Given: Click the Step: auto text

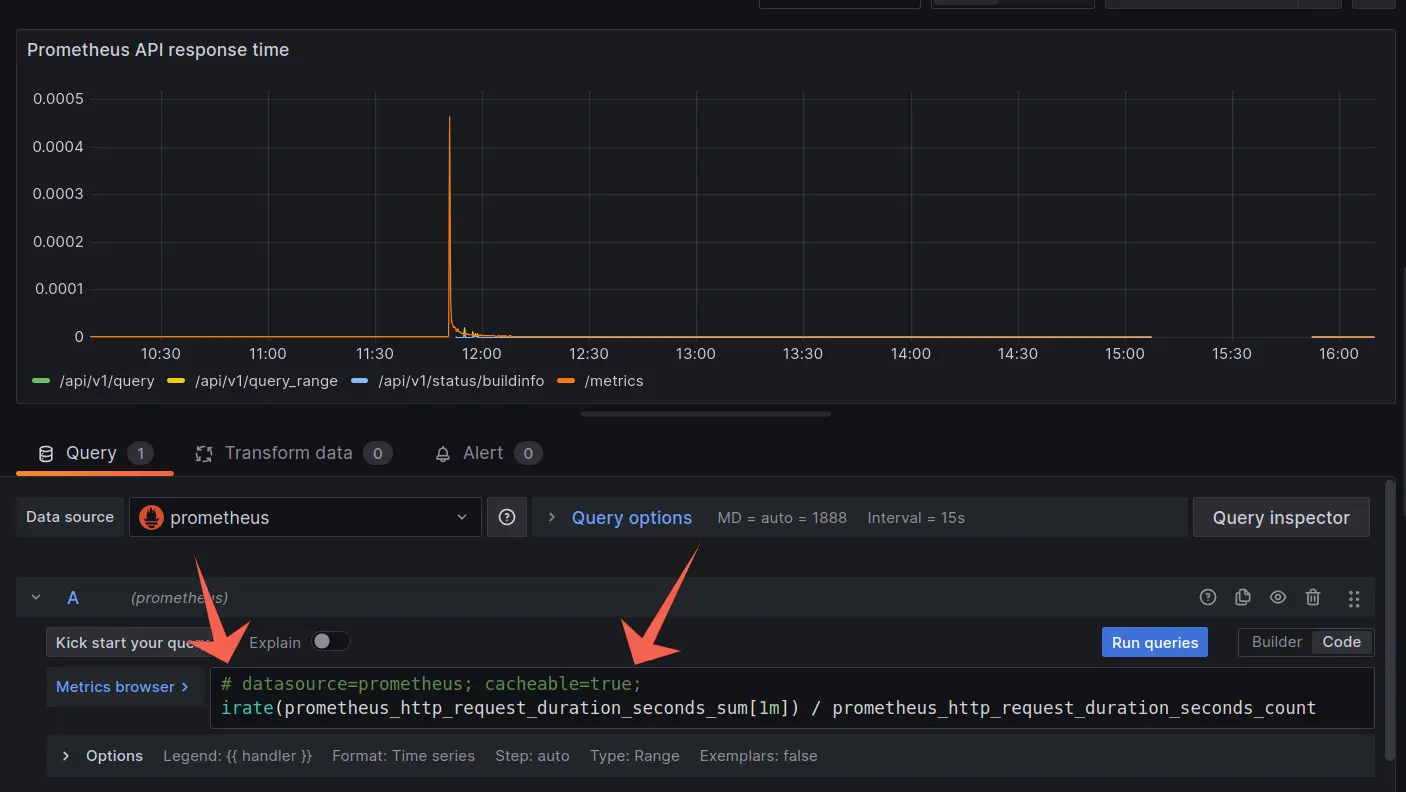Looking at the screenshot, I should (532, 756).
